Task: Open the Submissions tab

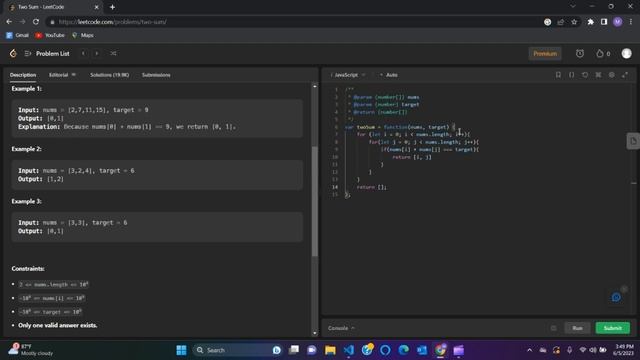Action: click(156, 75)
